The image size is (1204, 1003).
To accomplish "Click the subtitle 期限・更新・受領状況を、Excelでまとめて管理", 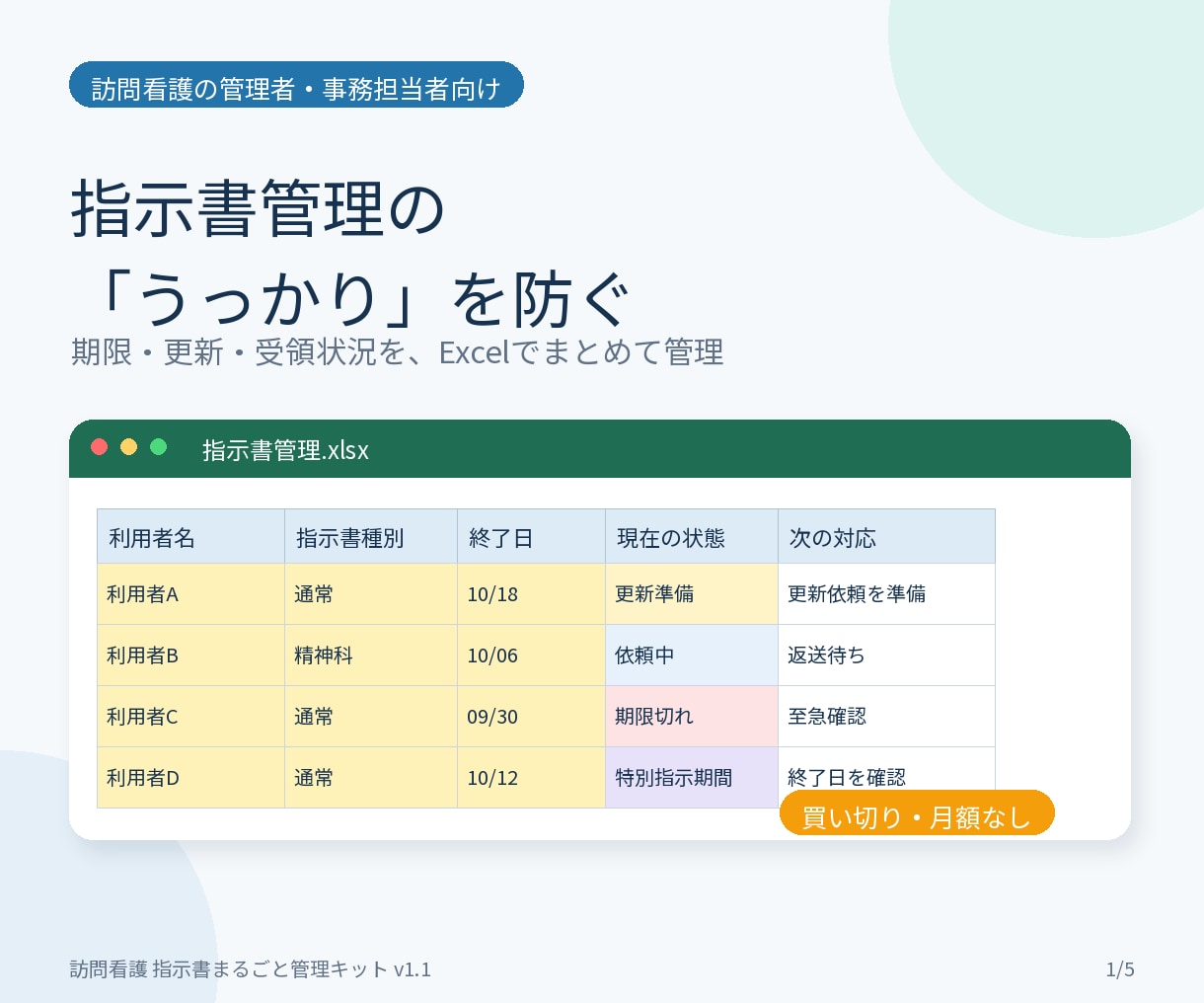I will point(398,352).
